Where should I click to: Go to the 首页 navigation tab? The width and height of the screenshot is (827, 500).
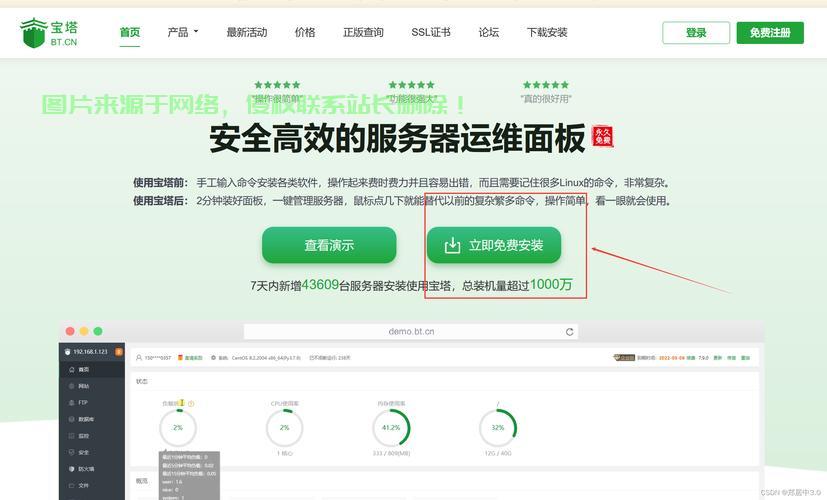(130, 33)
